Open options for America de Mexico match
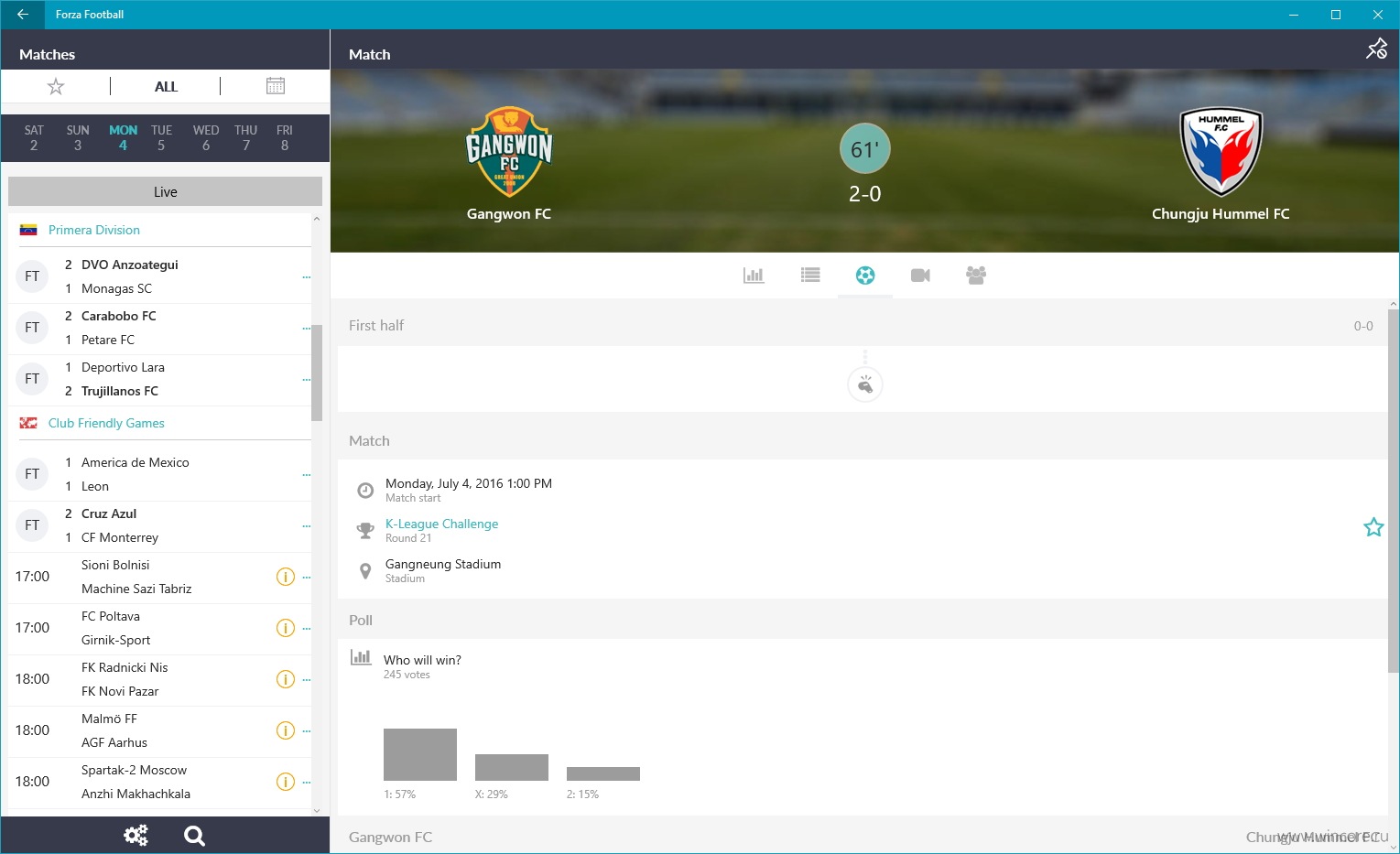 306,474
